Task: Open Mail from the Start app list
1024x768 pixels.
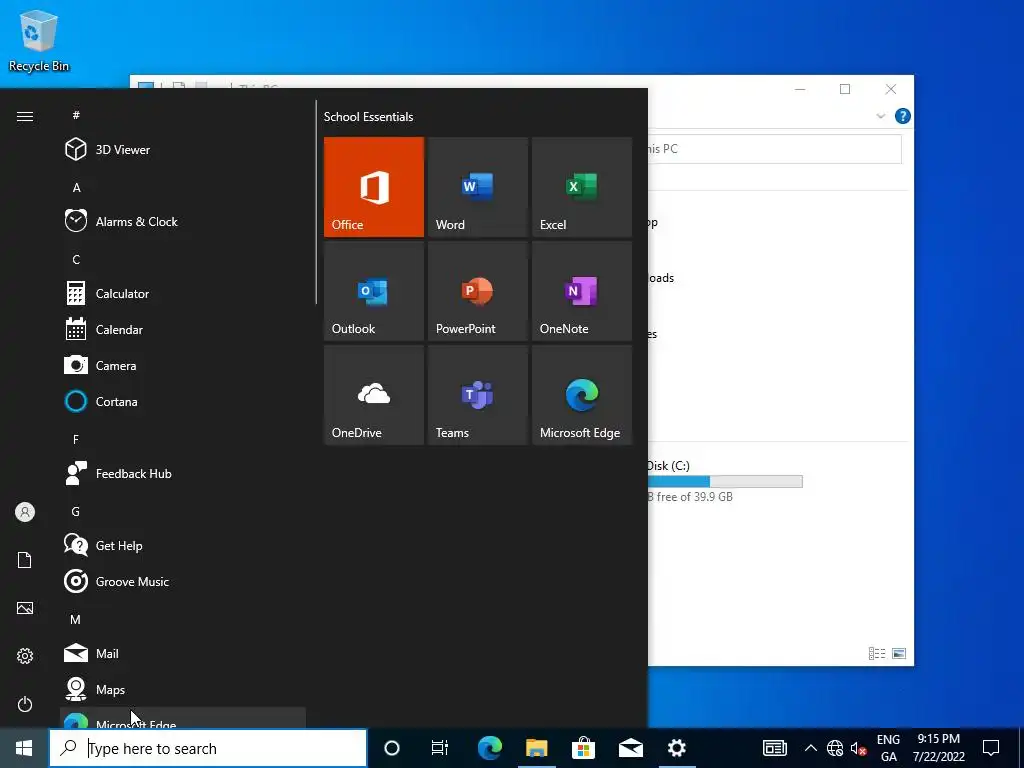Action: tap(183, 653)
